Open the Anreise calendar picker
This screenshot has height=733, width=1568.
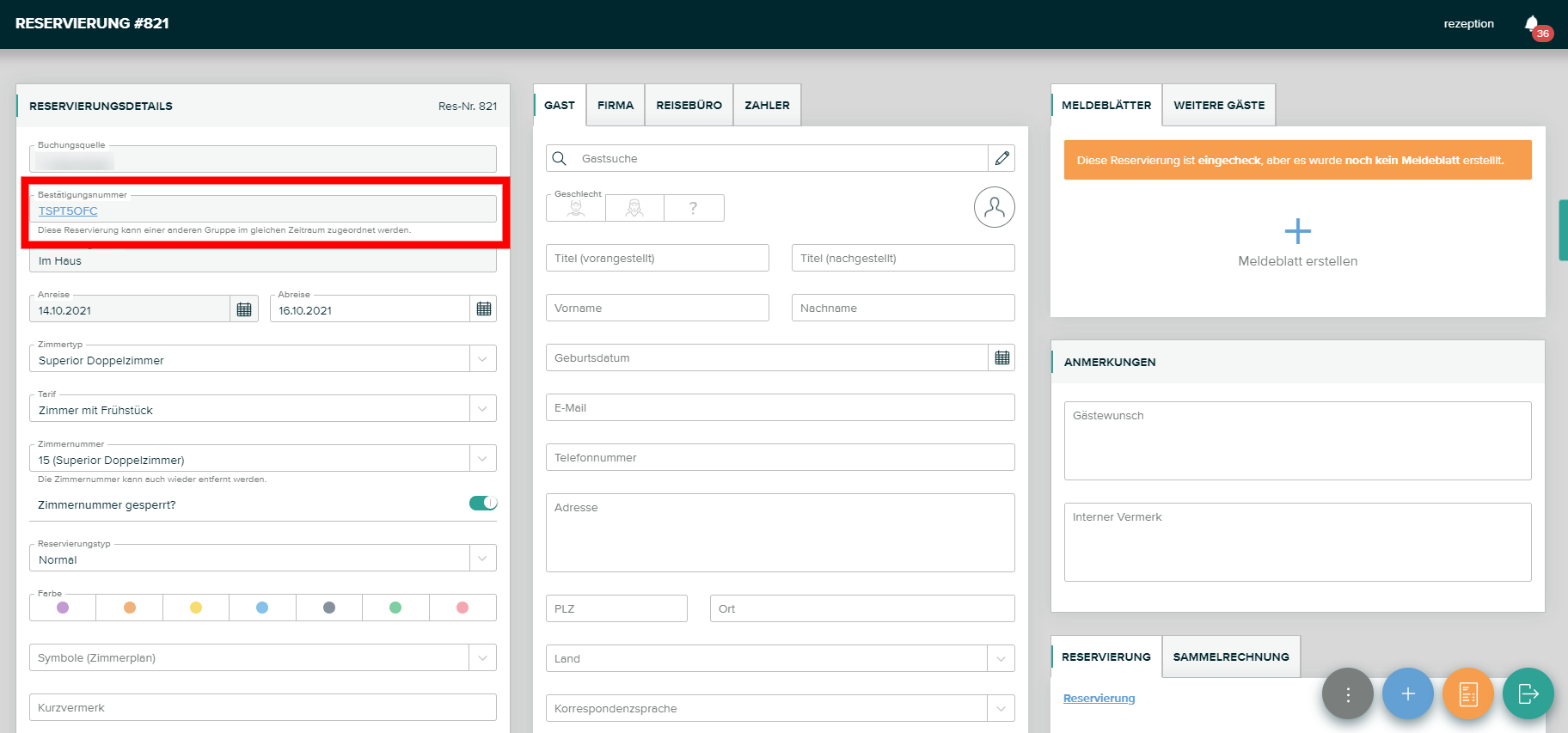[244, 309]
